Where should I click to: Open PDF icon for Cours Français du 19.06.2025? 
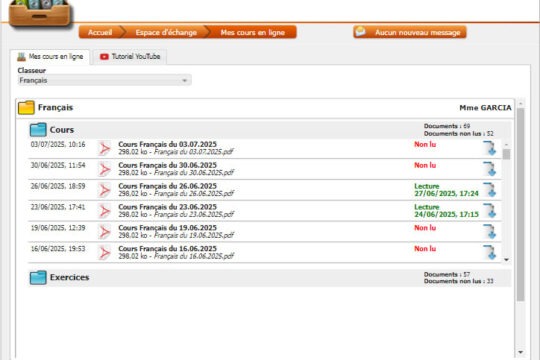click(105, 232)
